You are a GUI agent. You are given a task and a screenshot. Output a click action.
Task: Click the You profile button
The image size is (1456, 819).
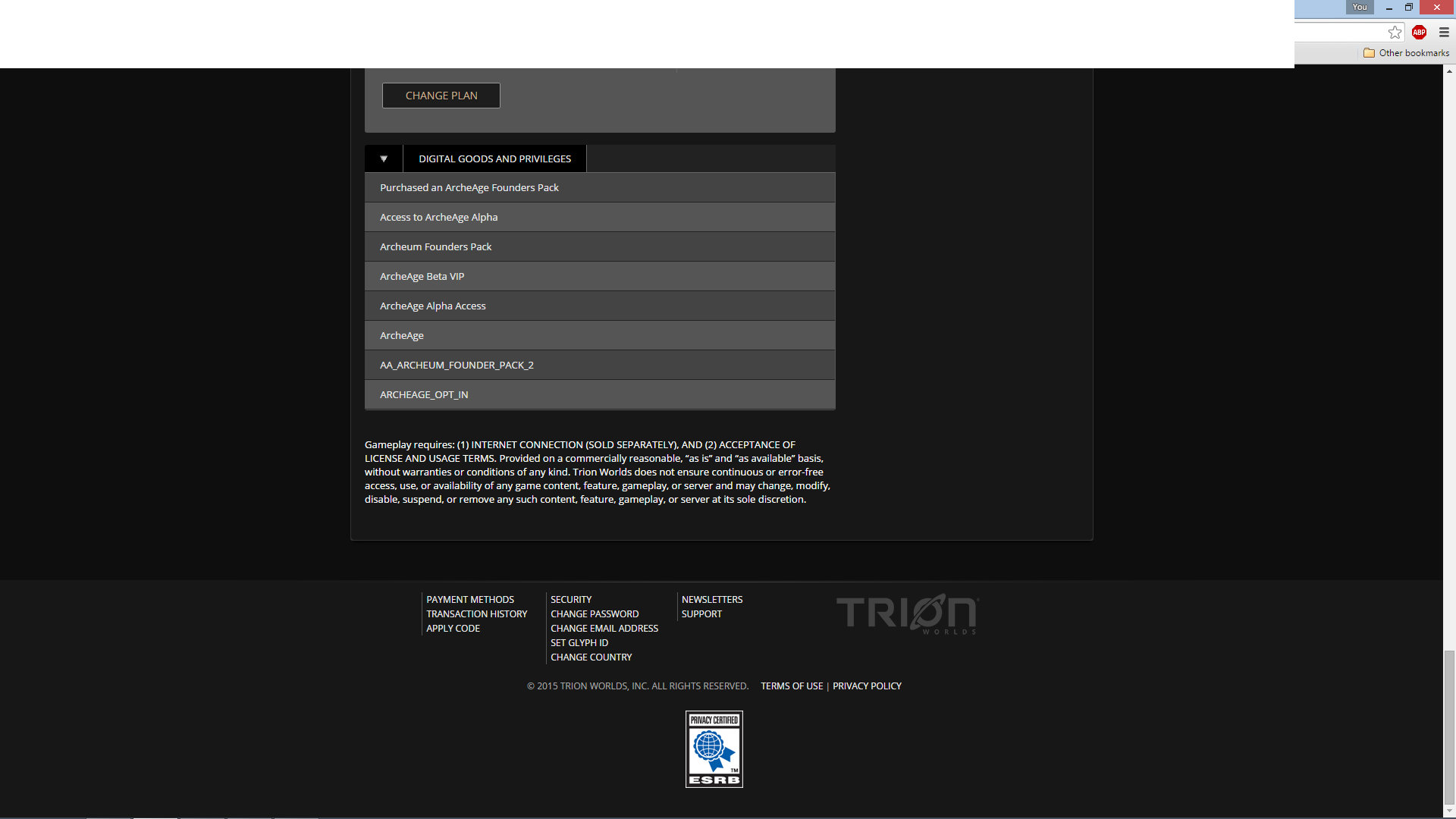[x=1360, y=7]
